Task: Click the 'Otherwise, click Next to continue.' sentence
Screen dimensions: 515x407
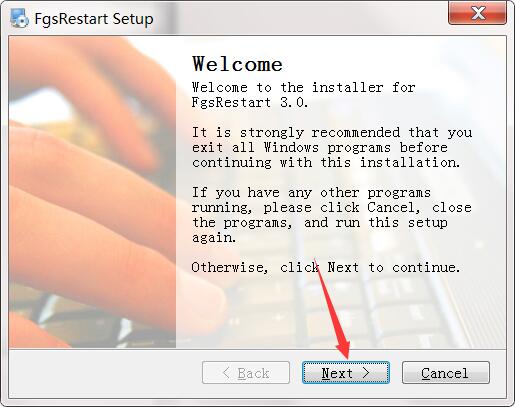Action: 326,267
